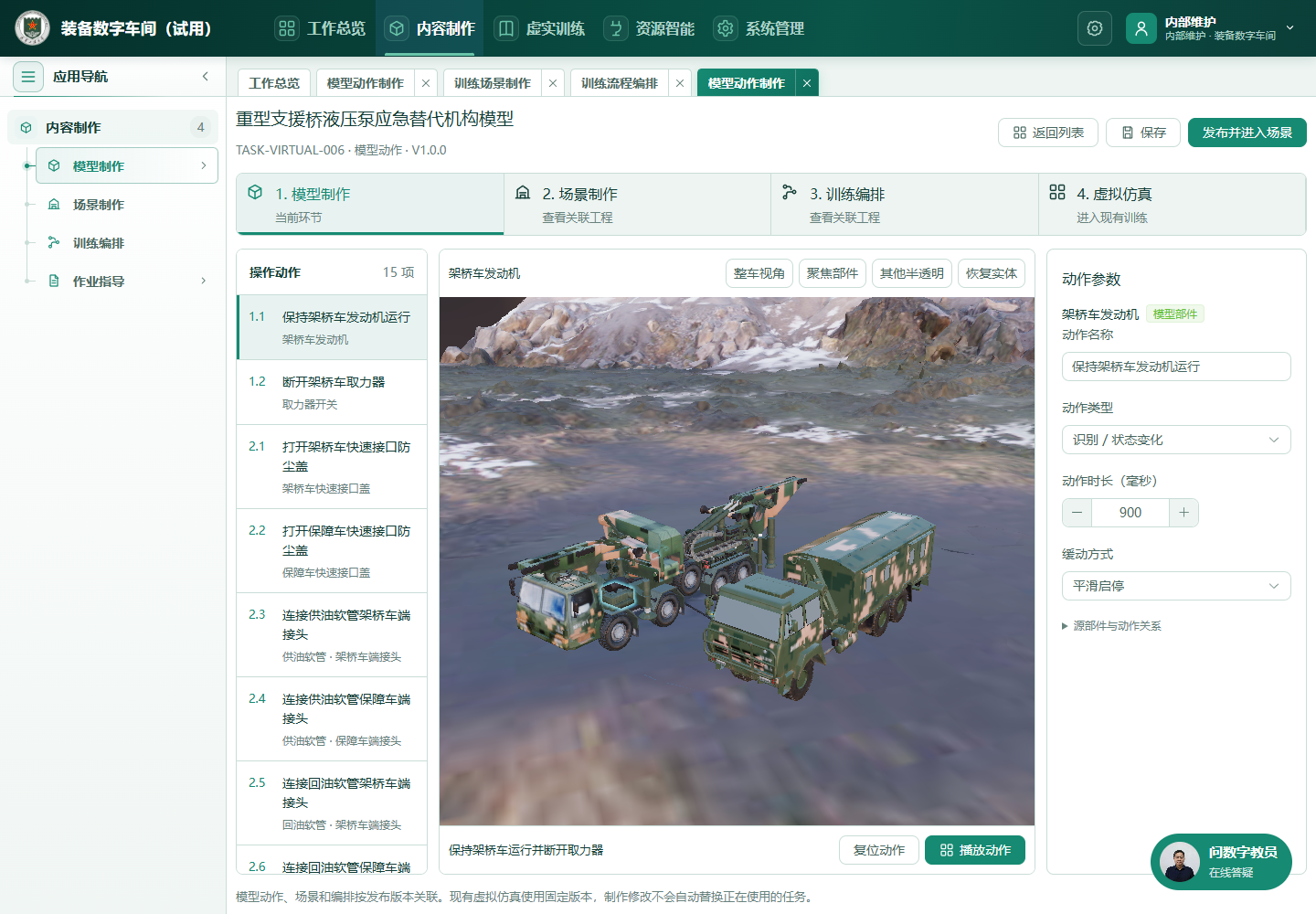Switch to 整车视角 view
This screenshot has width=1316, height=914.
(759, 273)
